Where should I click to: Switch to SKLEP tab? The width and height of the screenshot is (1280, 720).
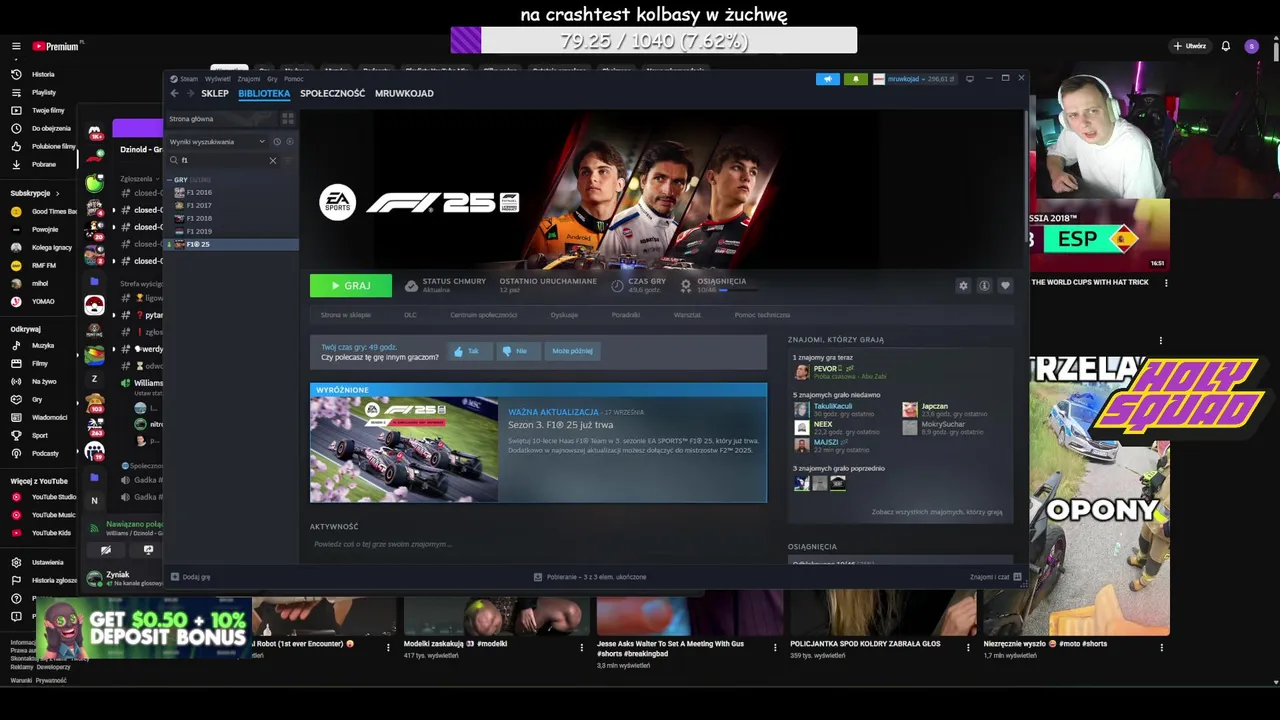215,93
